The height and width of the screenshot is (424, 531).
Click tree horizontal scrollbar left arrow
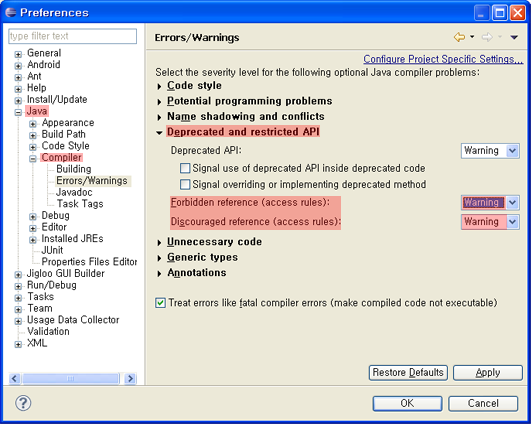[x=15, y=378]
